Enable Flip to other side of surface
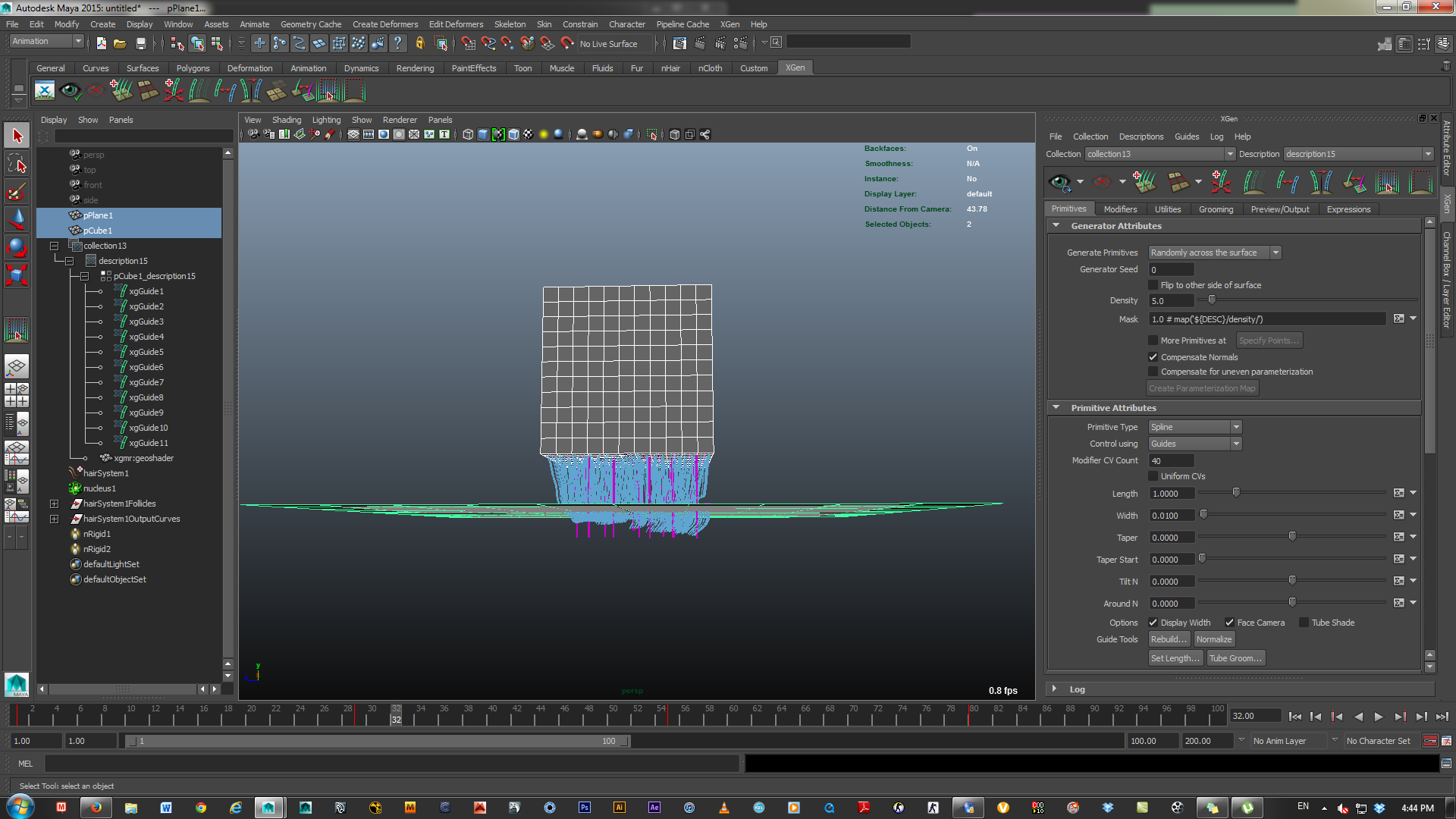 tap(1153, 285)
